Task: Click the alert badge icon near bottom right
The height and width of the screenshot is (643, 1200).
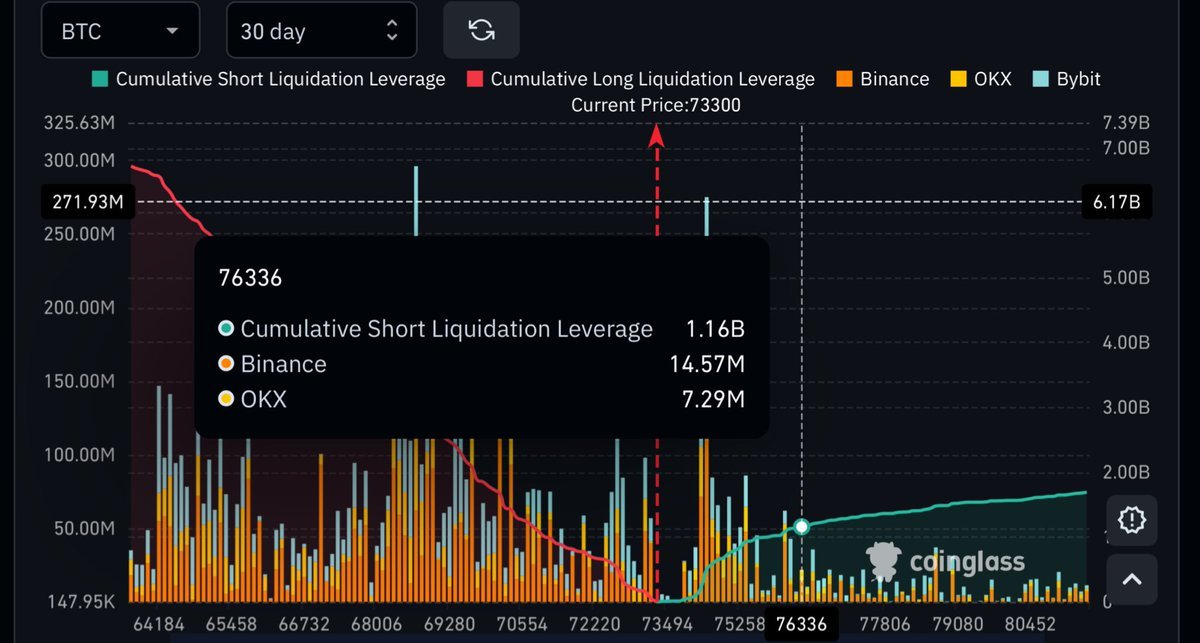Action: 1131,520
